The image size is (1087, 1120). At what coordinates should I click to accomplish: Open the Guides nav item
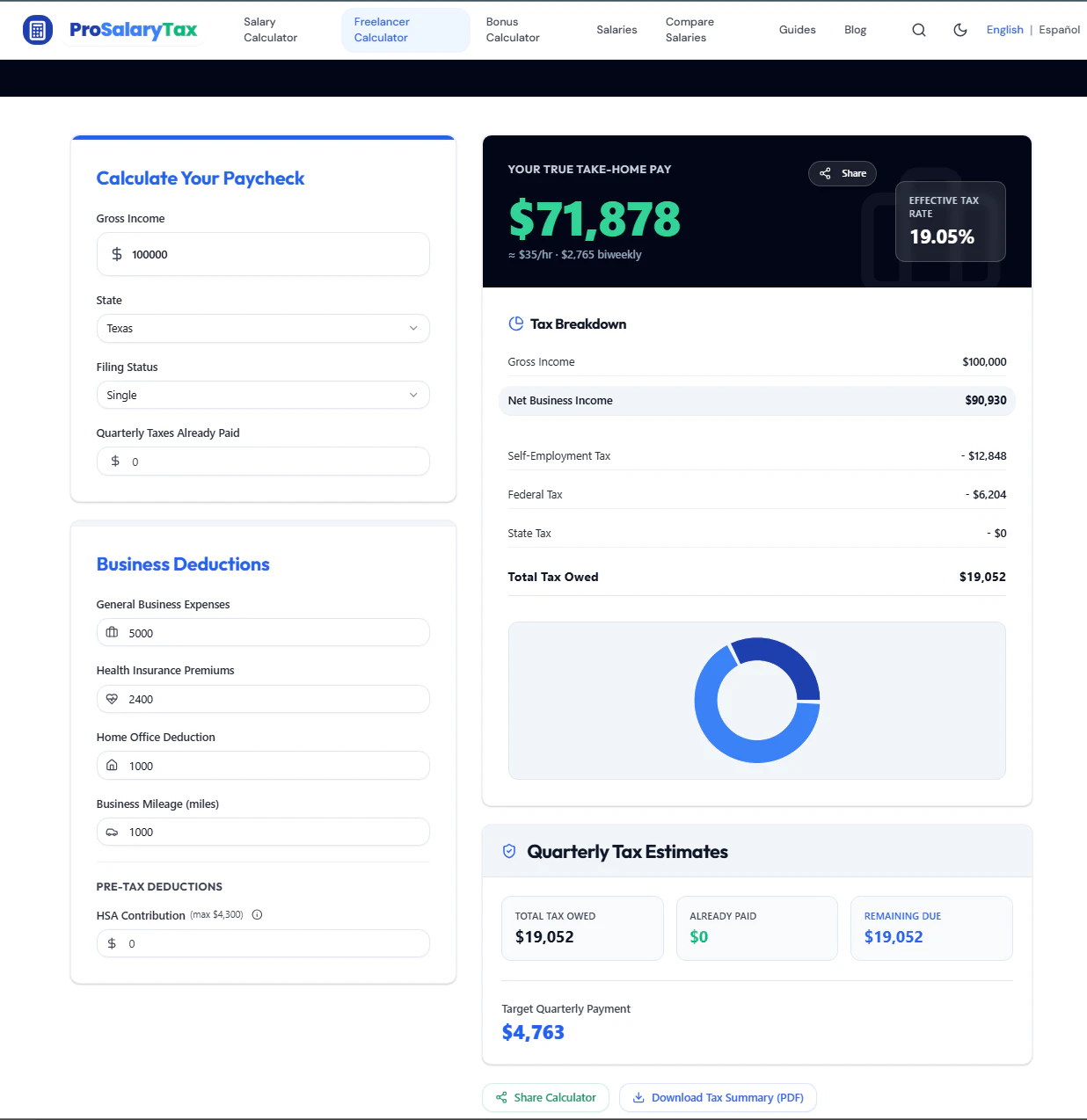(798, 30)
